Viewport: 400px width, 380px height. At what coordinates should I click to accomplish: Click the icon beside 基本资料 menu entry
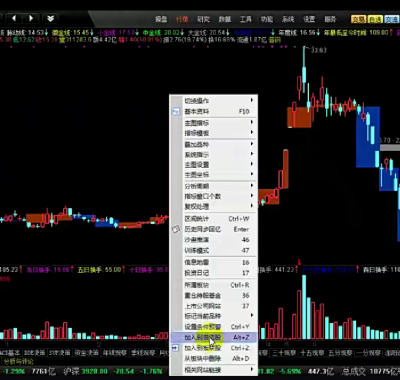click(176, 111)
